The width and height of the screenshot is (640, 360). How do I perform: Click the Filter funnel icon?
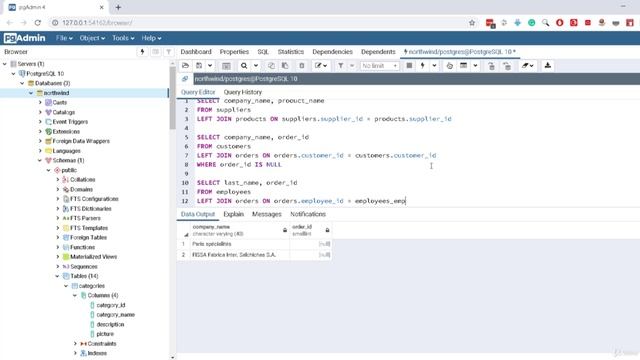pos(340,66)
